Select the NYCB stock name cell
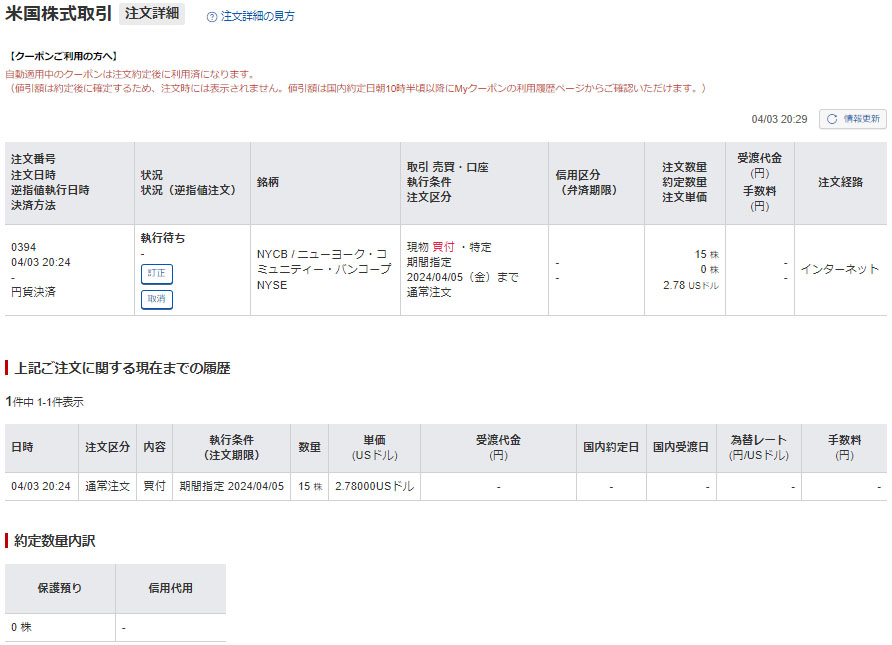Viewport: 892px width, 645px height. point(324,268)
